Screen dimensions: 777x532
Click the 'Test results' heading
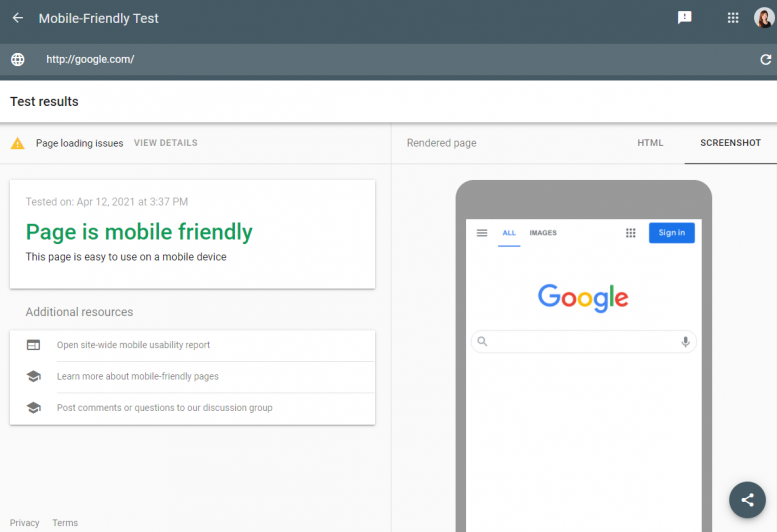[44, 102]
